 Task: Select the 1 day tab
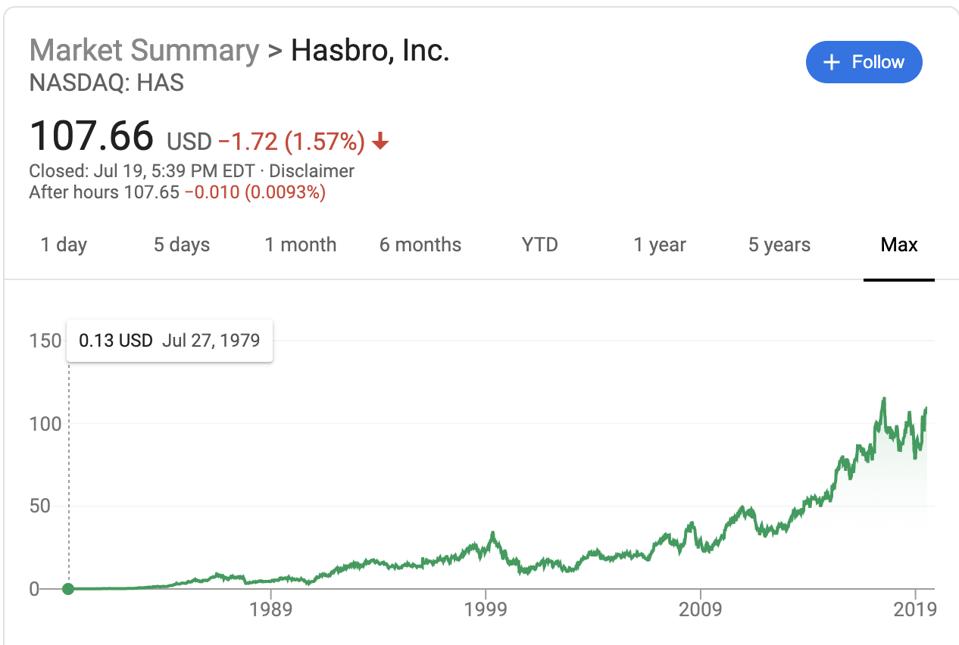(x=64, y=245)
